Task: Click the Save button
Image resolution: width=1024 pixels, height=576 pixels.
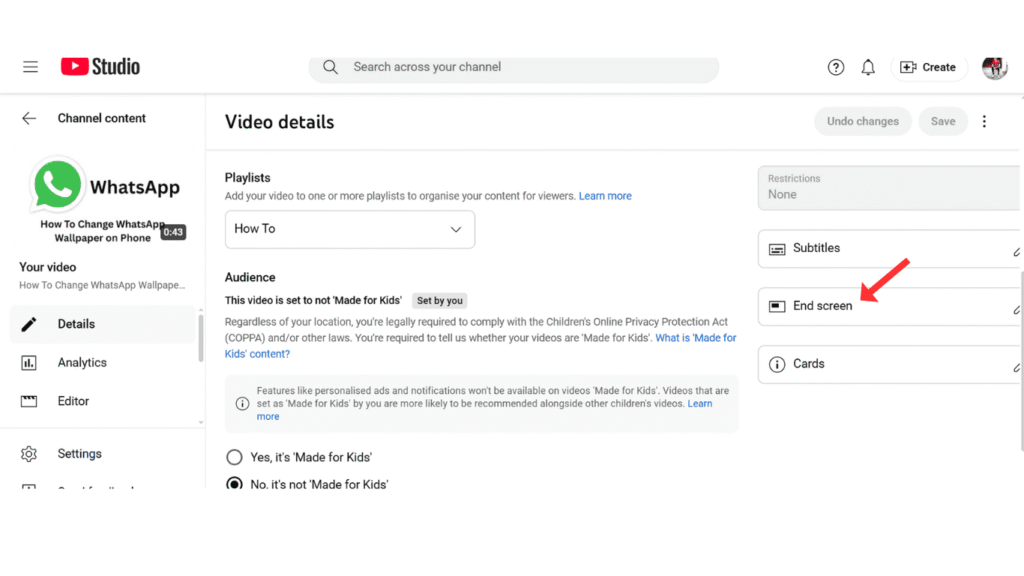Action: [943, 121]
